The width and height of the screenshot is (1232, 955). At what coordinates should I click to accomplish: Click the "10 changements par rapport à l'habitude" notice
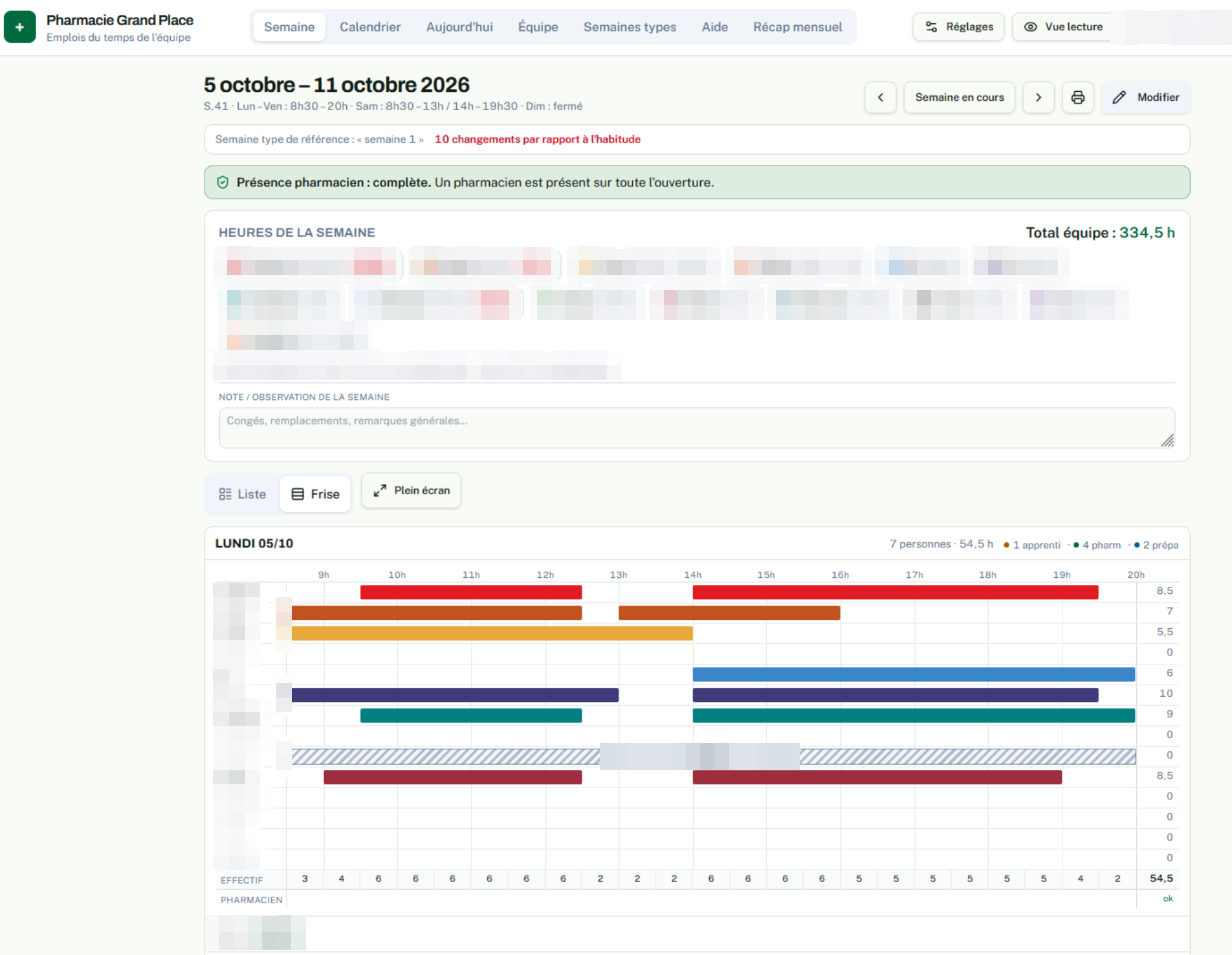[538, 139]
